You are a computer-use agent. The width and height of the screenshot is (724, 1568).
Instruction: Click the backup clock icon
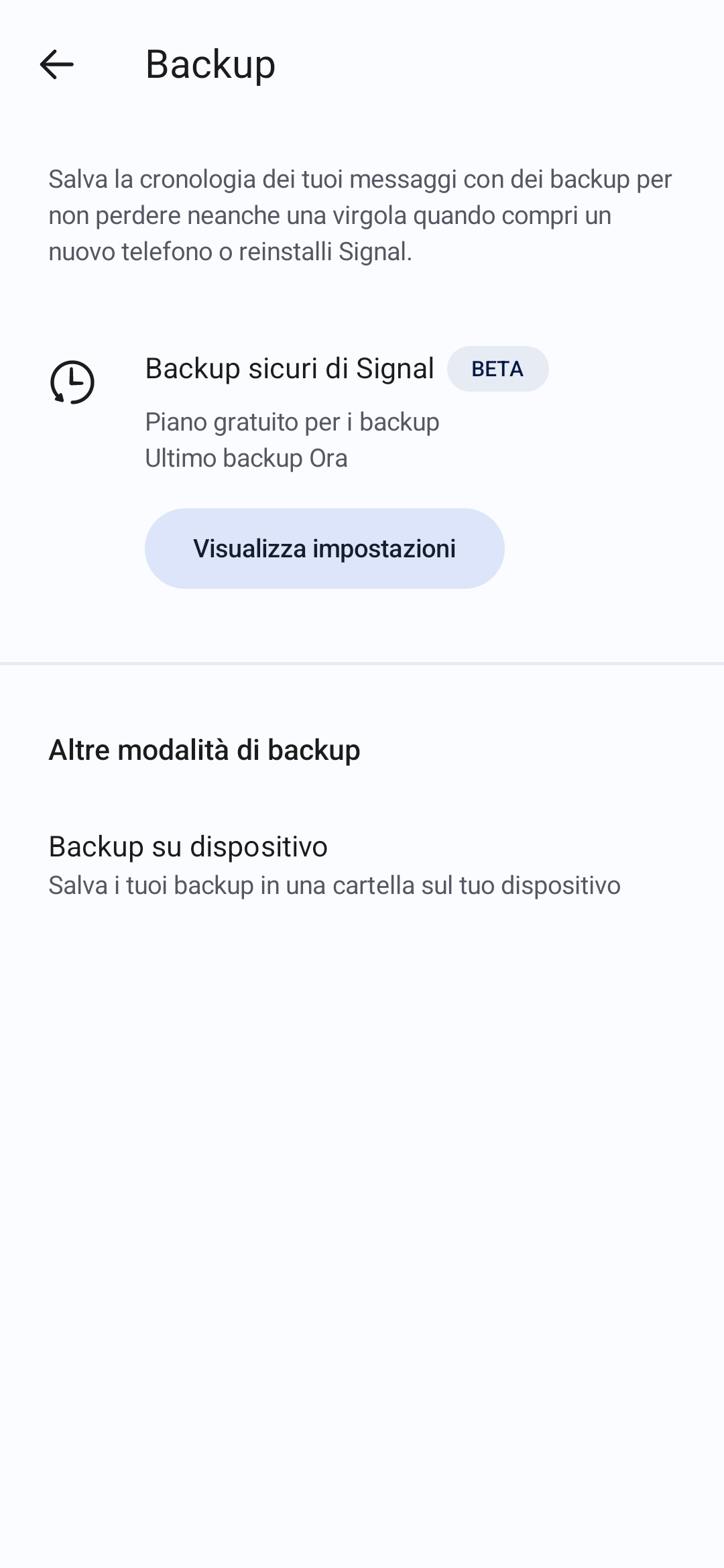[72, 382]
